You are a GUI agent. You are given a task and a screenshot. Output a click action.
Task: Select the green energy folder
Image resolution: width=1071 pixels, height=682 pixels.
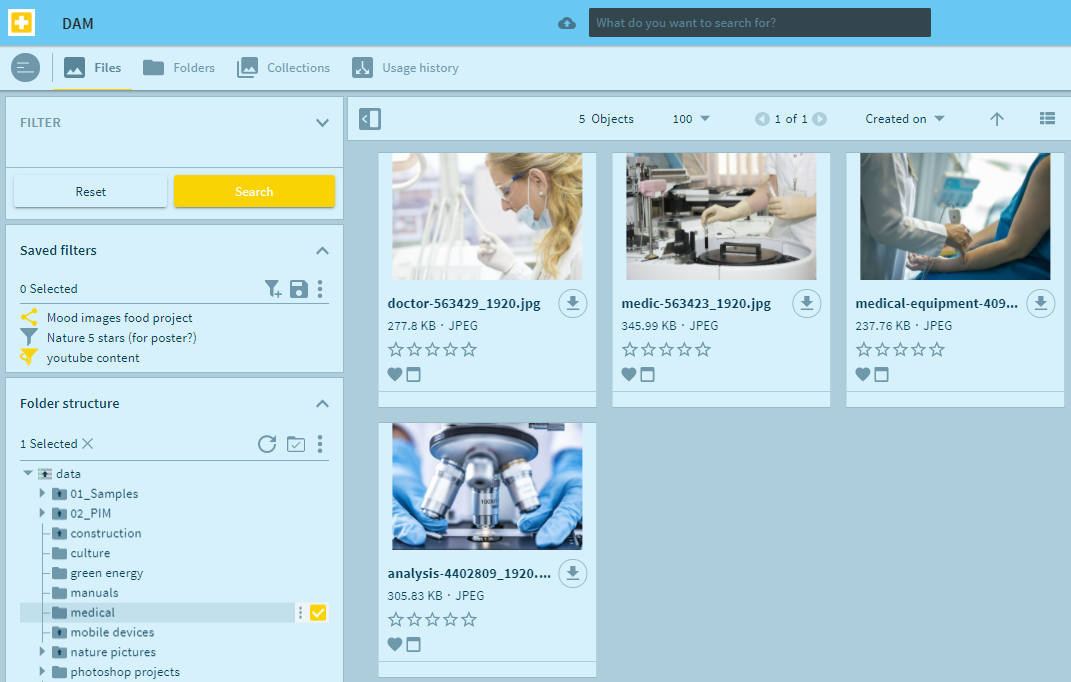[x=107, y=573]
